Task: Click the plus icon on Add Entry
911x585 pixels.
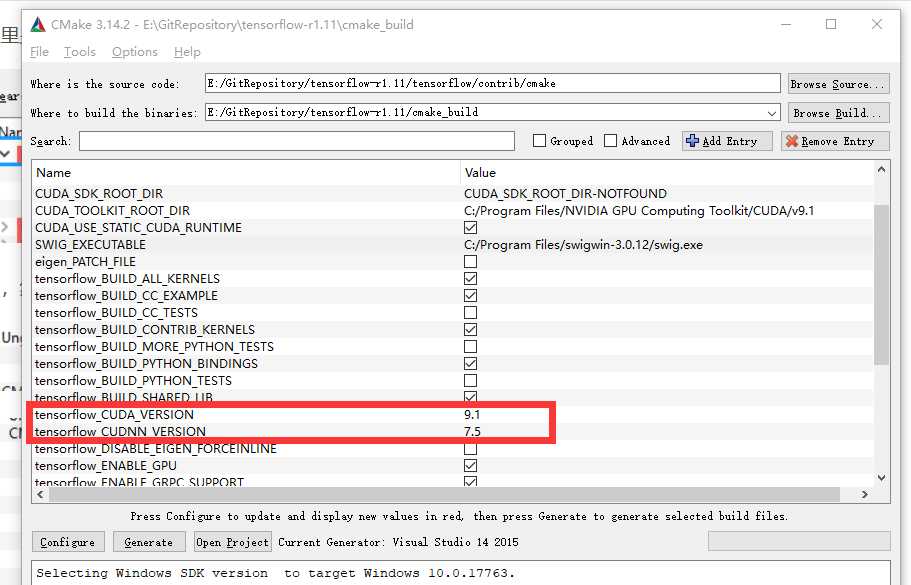Action: 692,141
